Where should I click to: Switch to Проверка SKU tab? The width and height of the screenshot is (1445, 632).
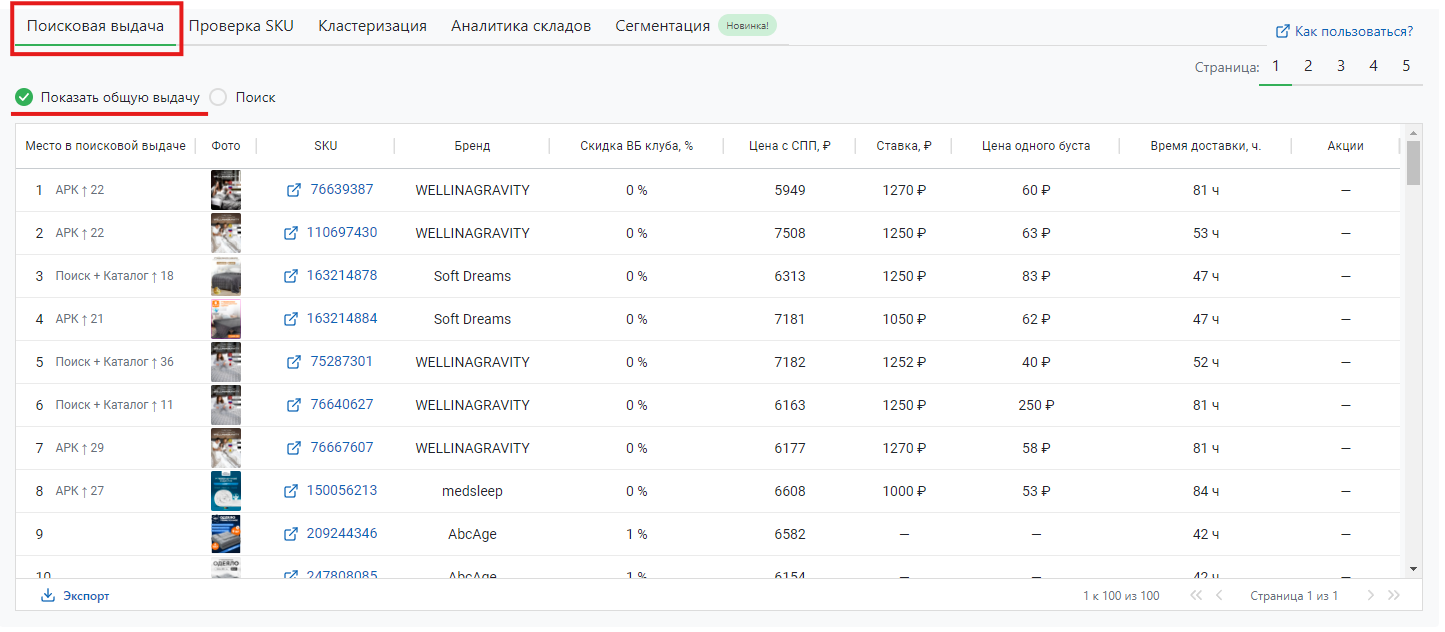[241, 26]
